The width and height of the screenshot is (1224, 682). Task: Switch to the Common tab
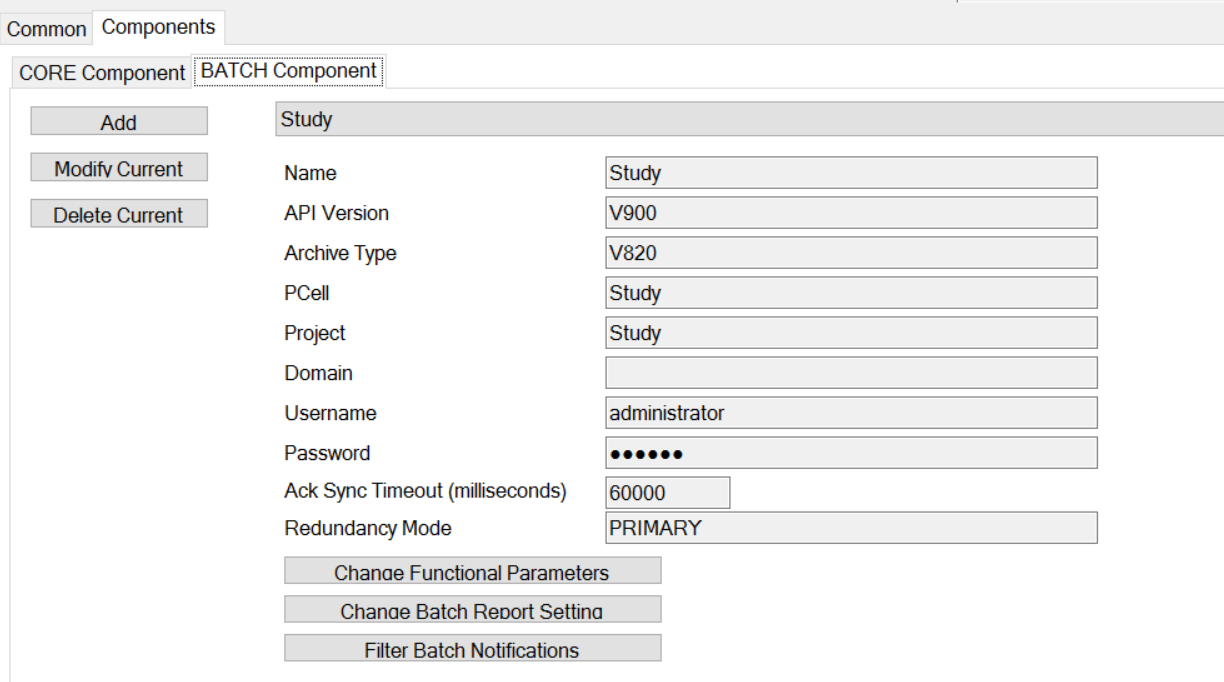pos(46,29)
